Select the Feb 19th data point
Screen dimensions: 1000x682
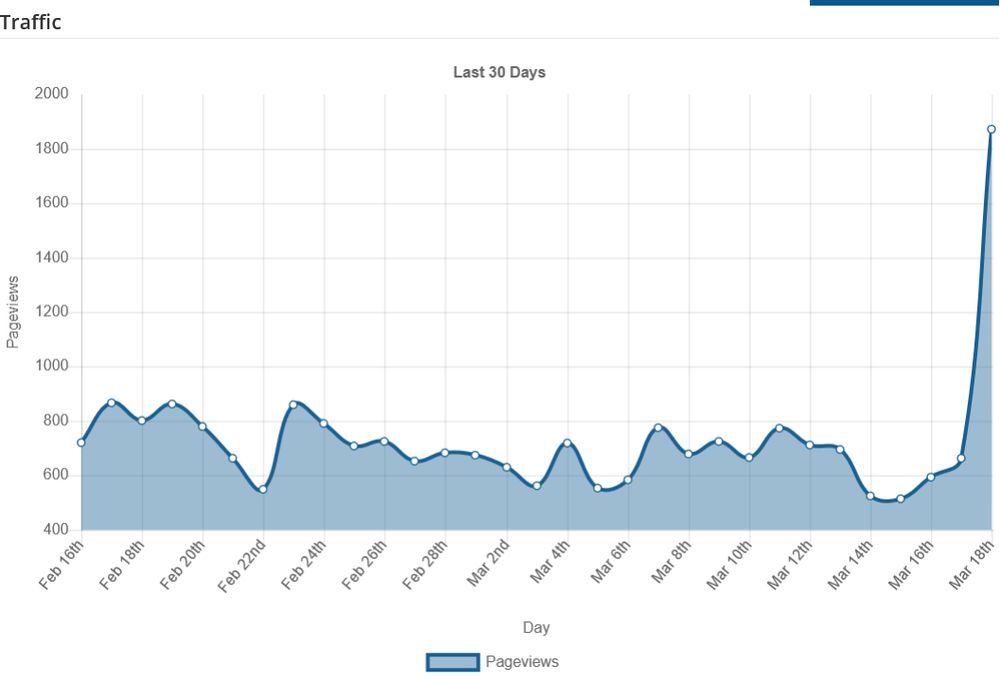(172, 404)
